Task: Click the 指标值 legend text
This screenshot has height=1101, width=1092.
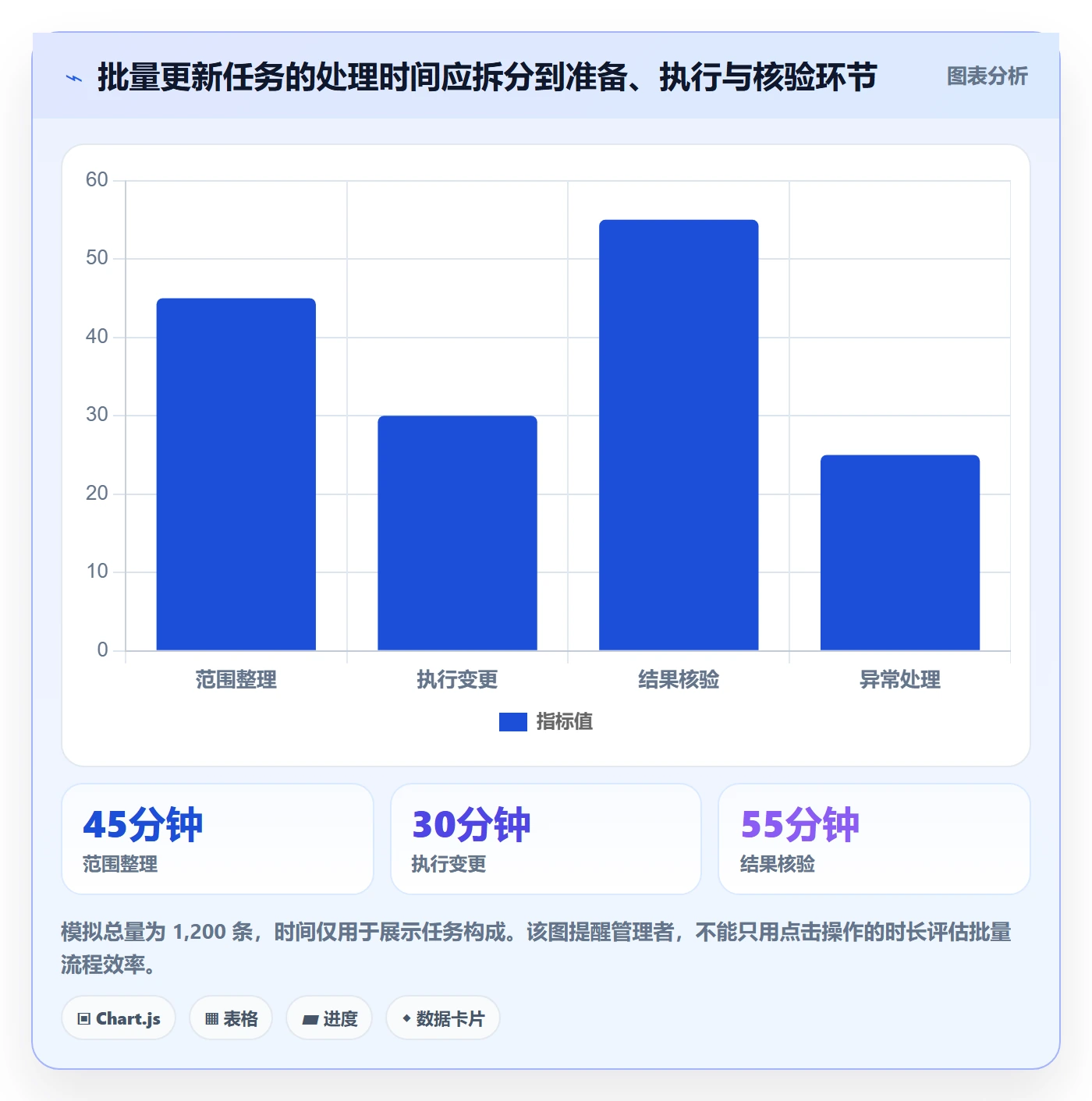Action: point(565,722)
